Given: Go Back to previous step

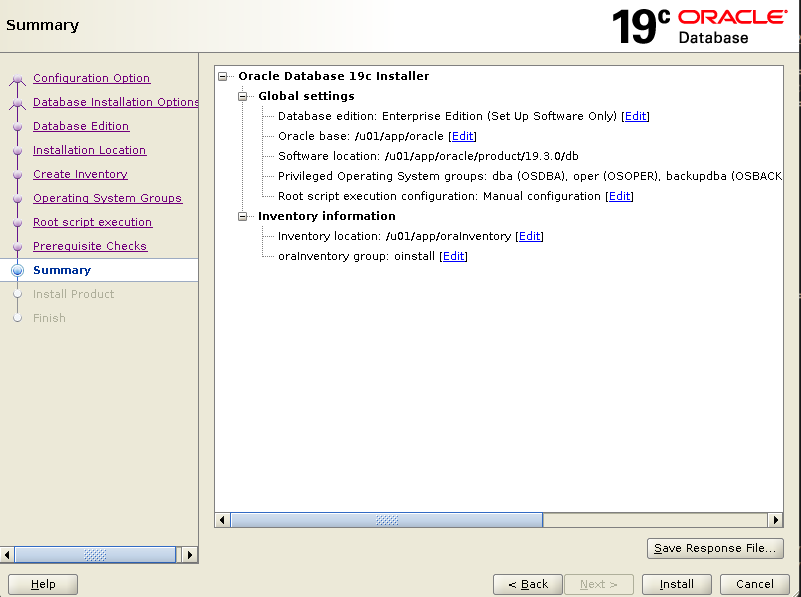Looking at the screenshot, I should coord(528,584).
